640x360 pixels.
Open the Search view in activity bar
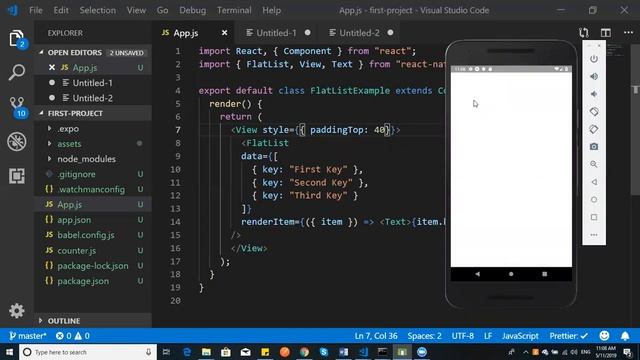[16, 72]
